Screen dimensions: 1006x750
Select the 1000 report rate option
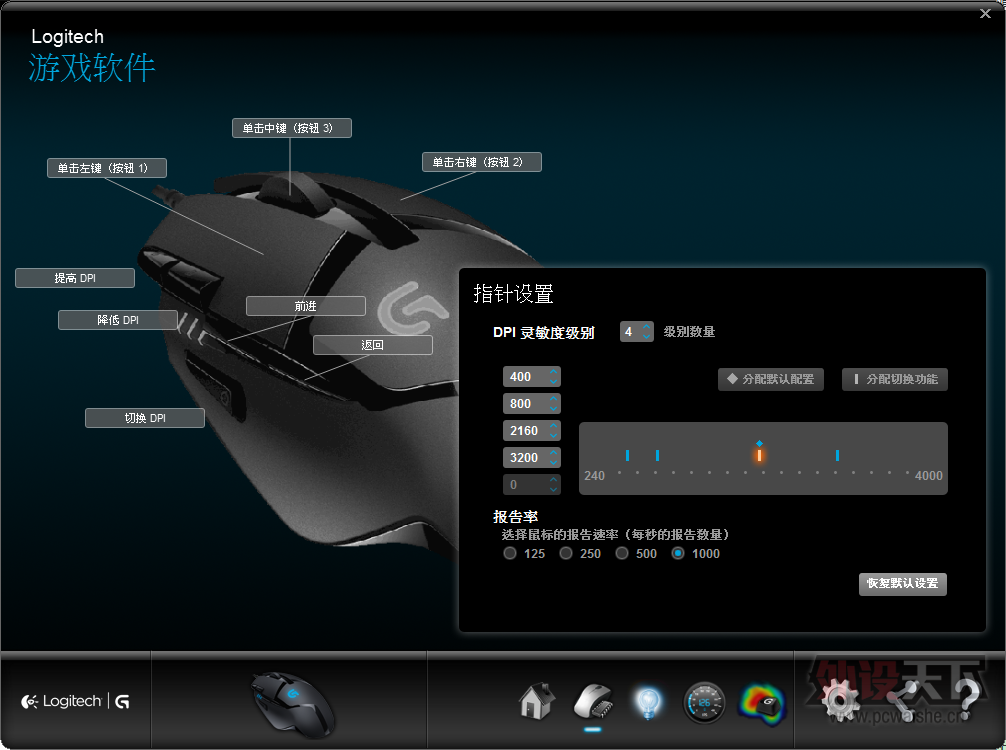pos(678,553)
